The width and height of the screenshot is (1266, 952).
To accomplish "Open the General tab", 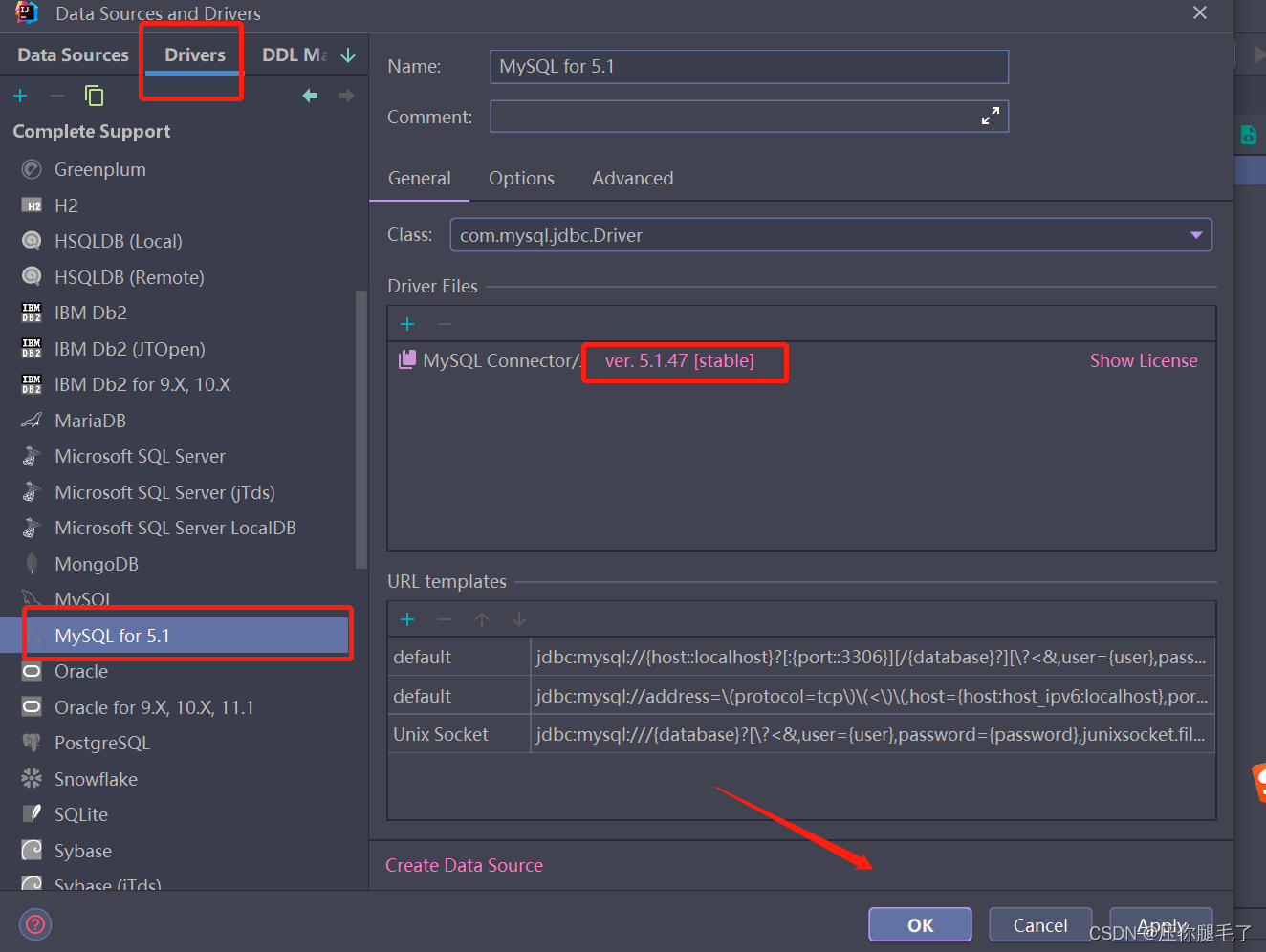I will [x=419, y=178].
